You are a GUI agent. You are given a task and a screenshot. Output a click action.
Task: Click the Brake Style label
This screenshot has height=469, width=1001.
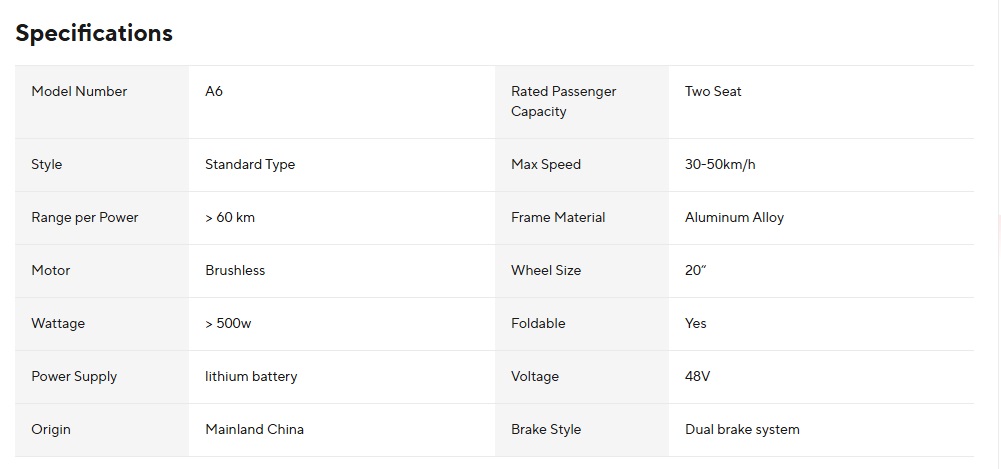click(545, 429)
